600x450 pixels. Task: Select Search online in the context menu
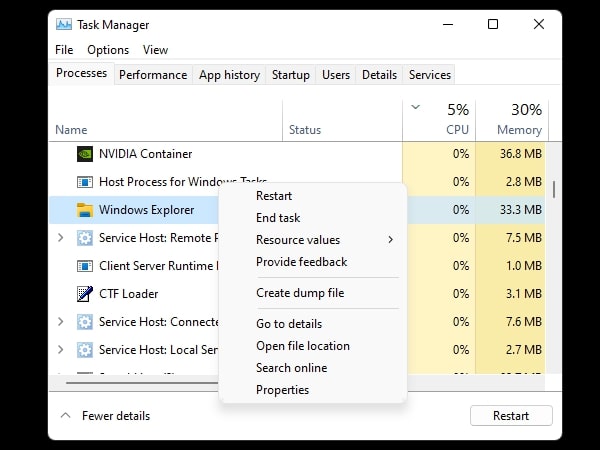pos(292,368)
